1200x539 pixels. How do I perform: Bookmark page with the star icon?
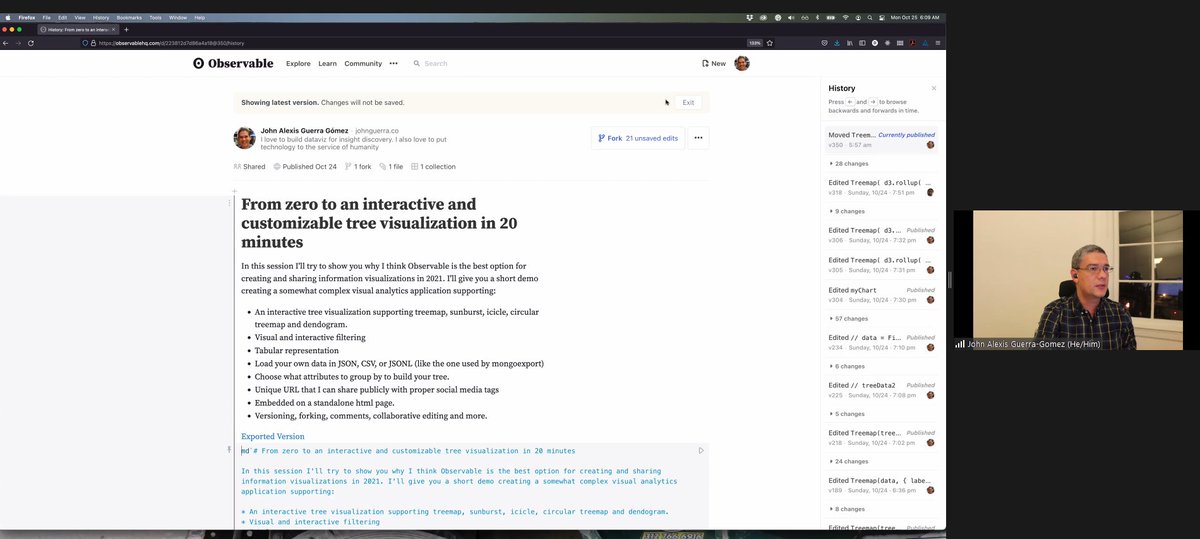tap(771, 43)
